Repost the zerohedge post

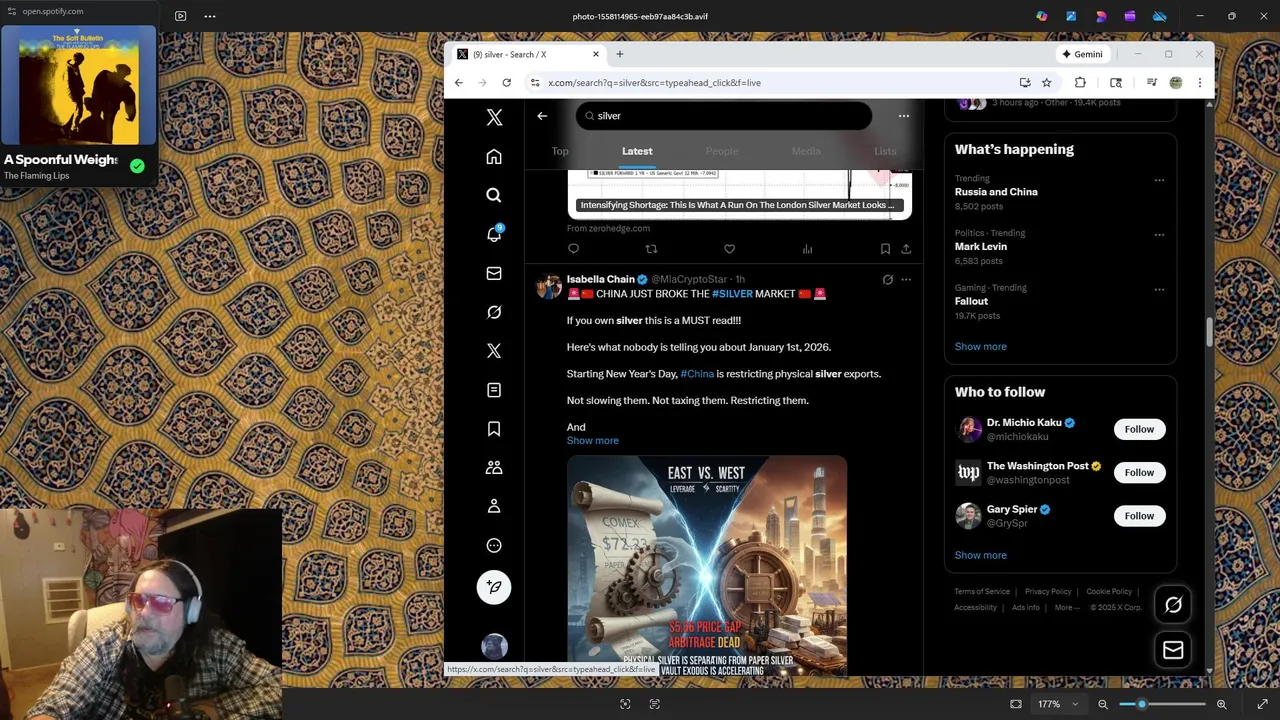tap(651, 249)
